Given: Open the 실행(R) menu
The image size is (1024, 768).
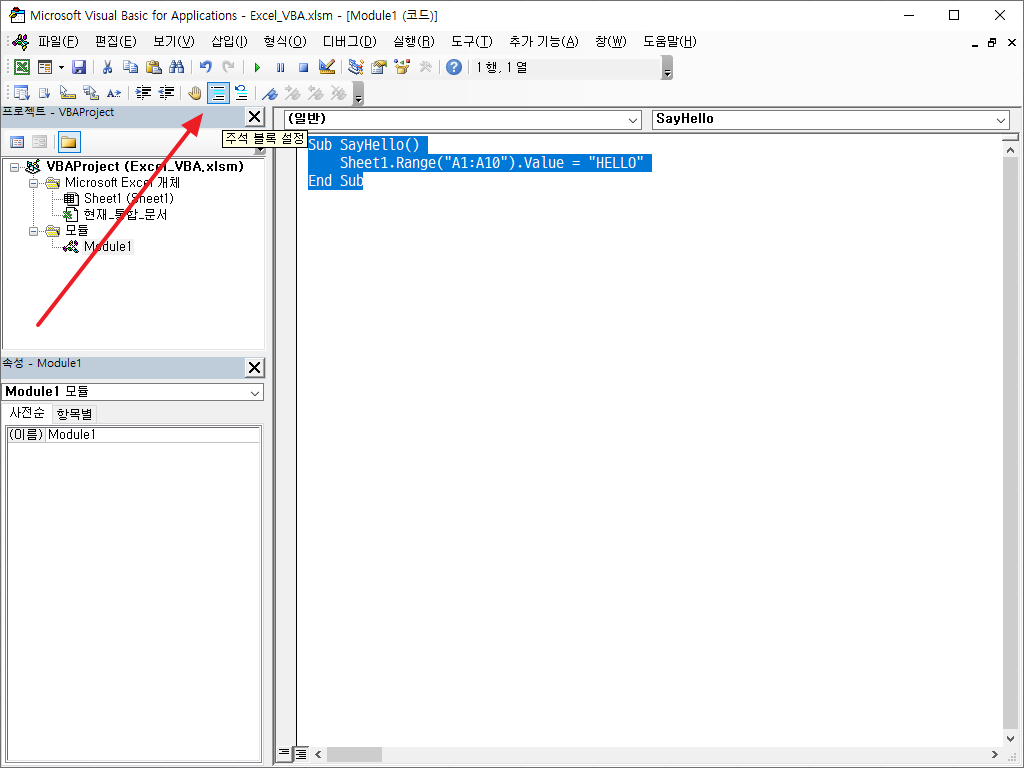Looking at the screenshot, I should coord(414,42).
